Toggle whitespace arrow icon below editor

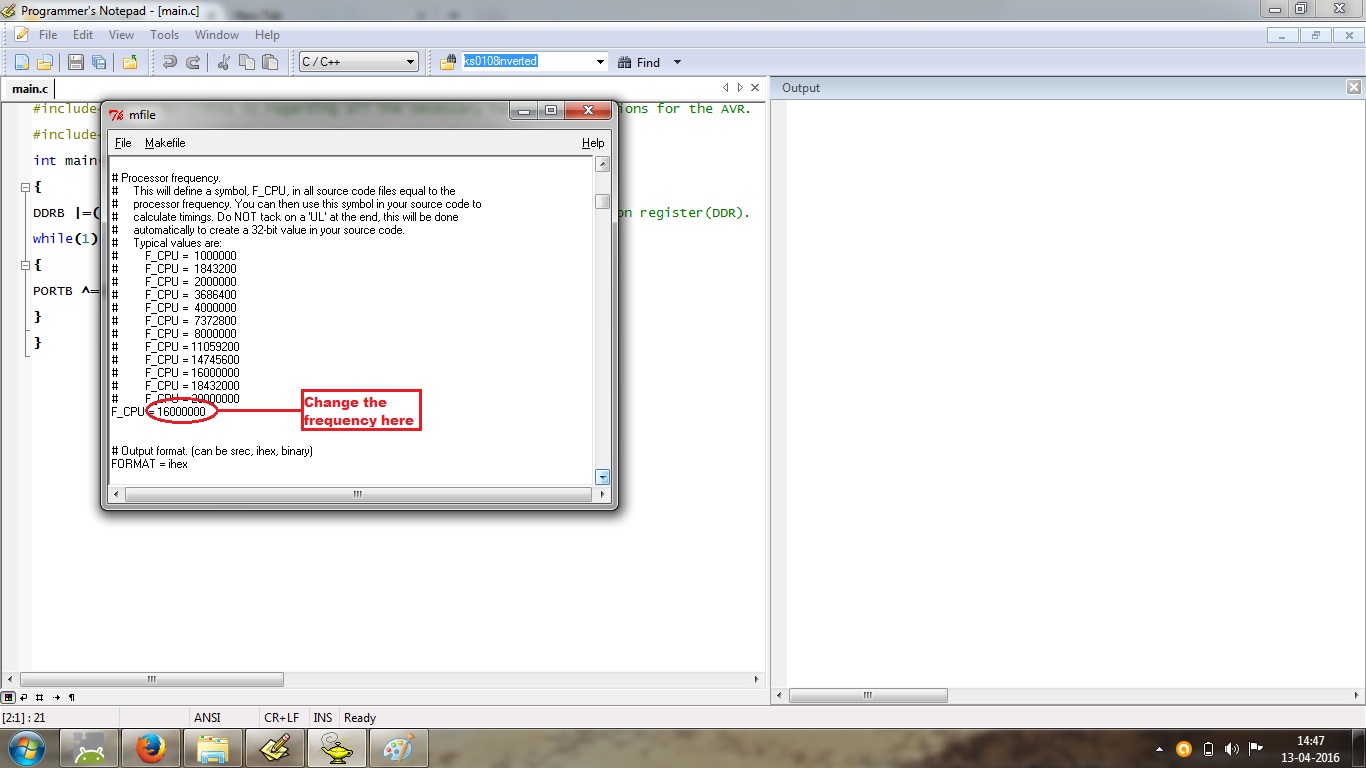pyautogui.click(x=56, y=697)
